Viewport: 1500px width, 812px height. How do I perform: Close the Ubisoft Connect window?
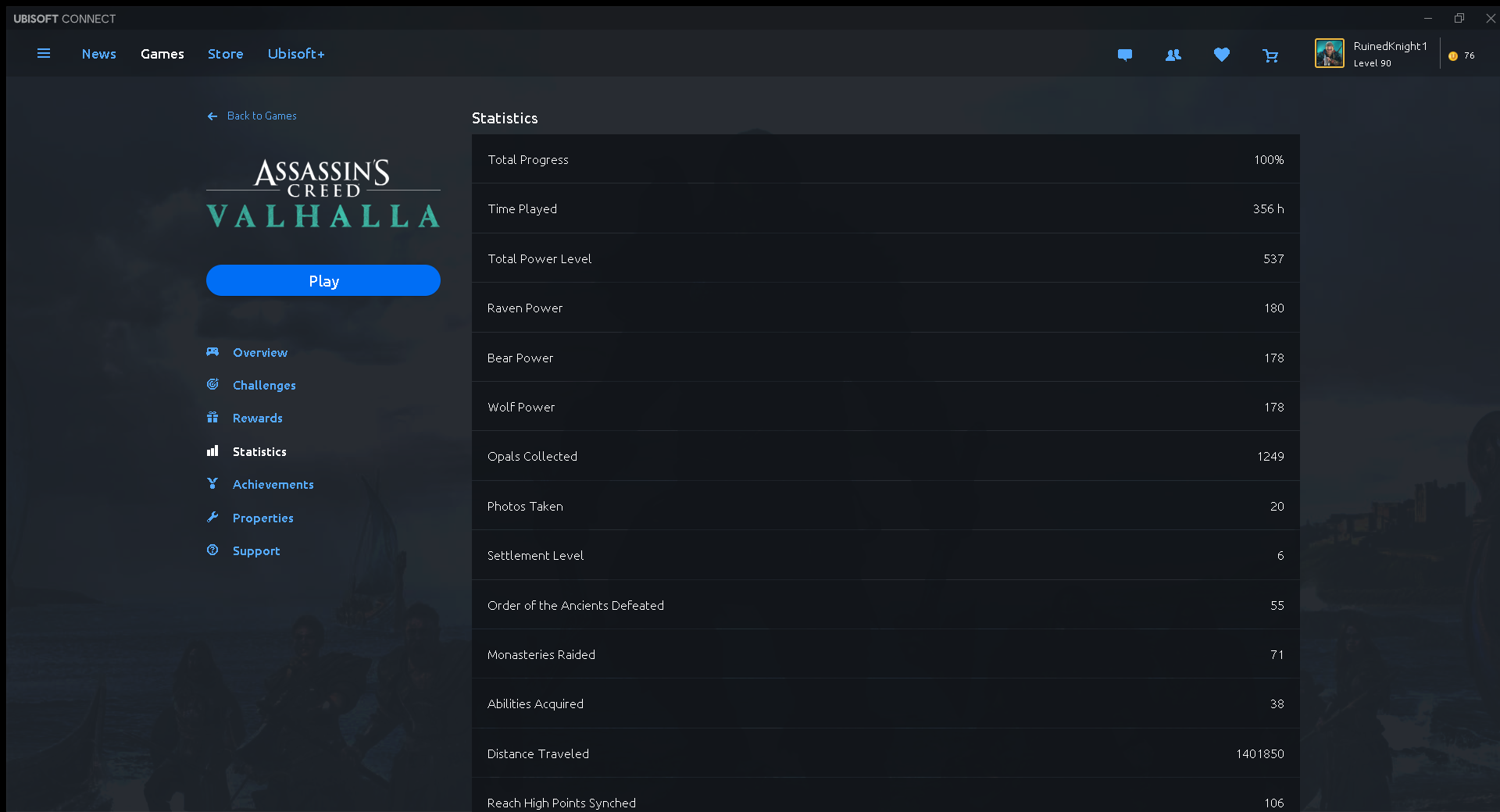pos(1491,18)
